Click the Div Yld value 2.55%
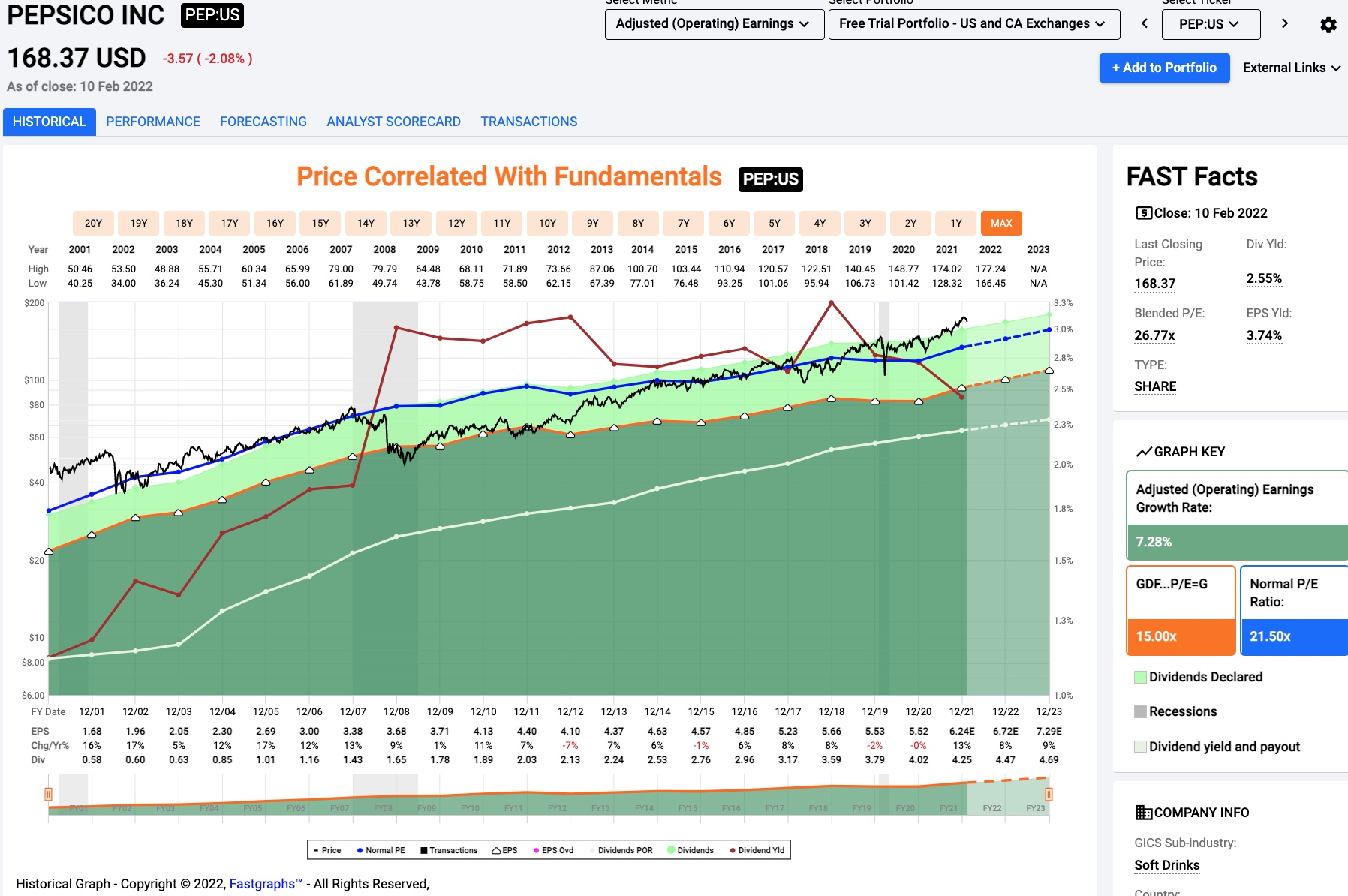The image size is (1348, 896). click(1264, 278)
